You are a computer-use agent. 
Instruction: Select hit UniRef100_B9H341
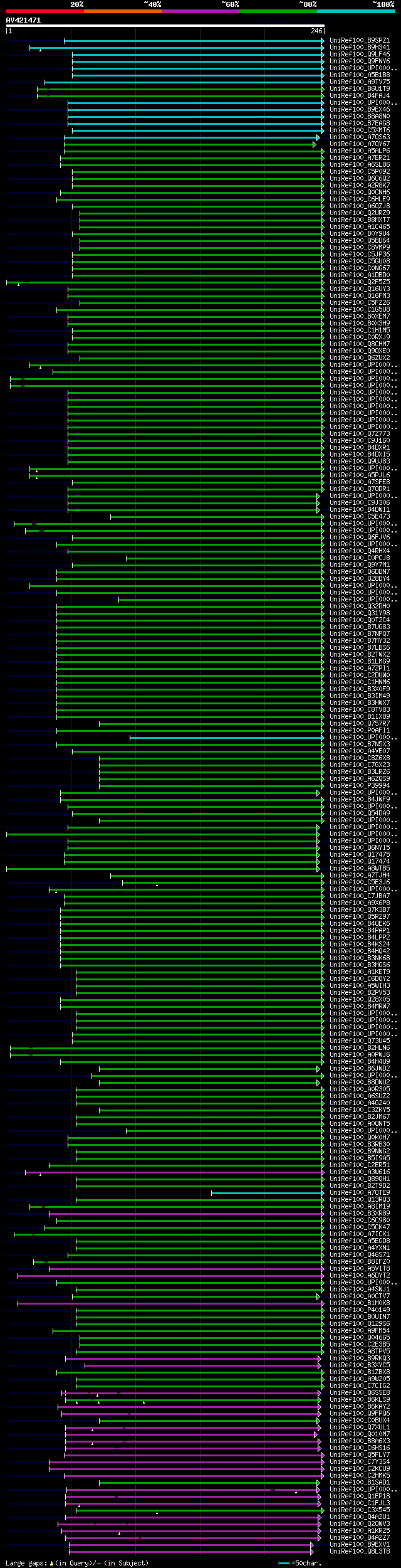pos(360,48)
